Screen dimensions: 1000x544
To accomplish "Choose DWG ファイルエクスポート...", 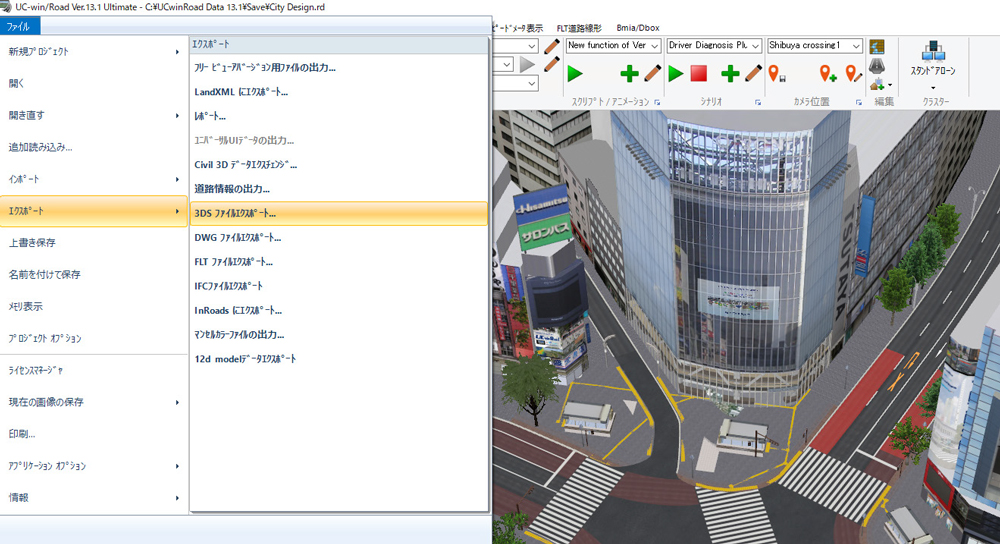I will (339, 238).
